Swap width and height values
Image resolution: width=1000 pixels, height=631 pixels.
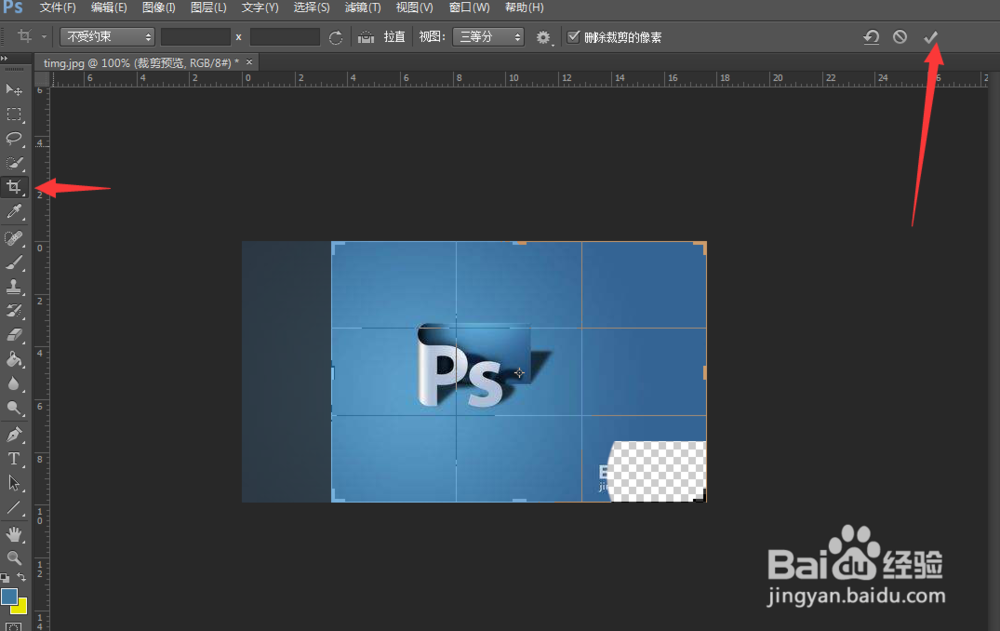tap(335, 38)
